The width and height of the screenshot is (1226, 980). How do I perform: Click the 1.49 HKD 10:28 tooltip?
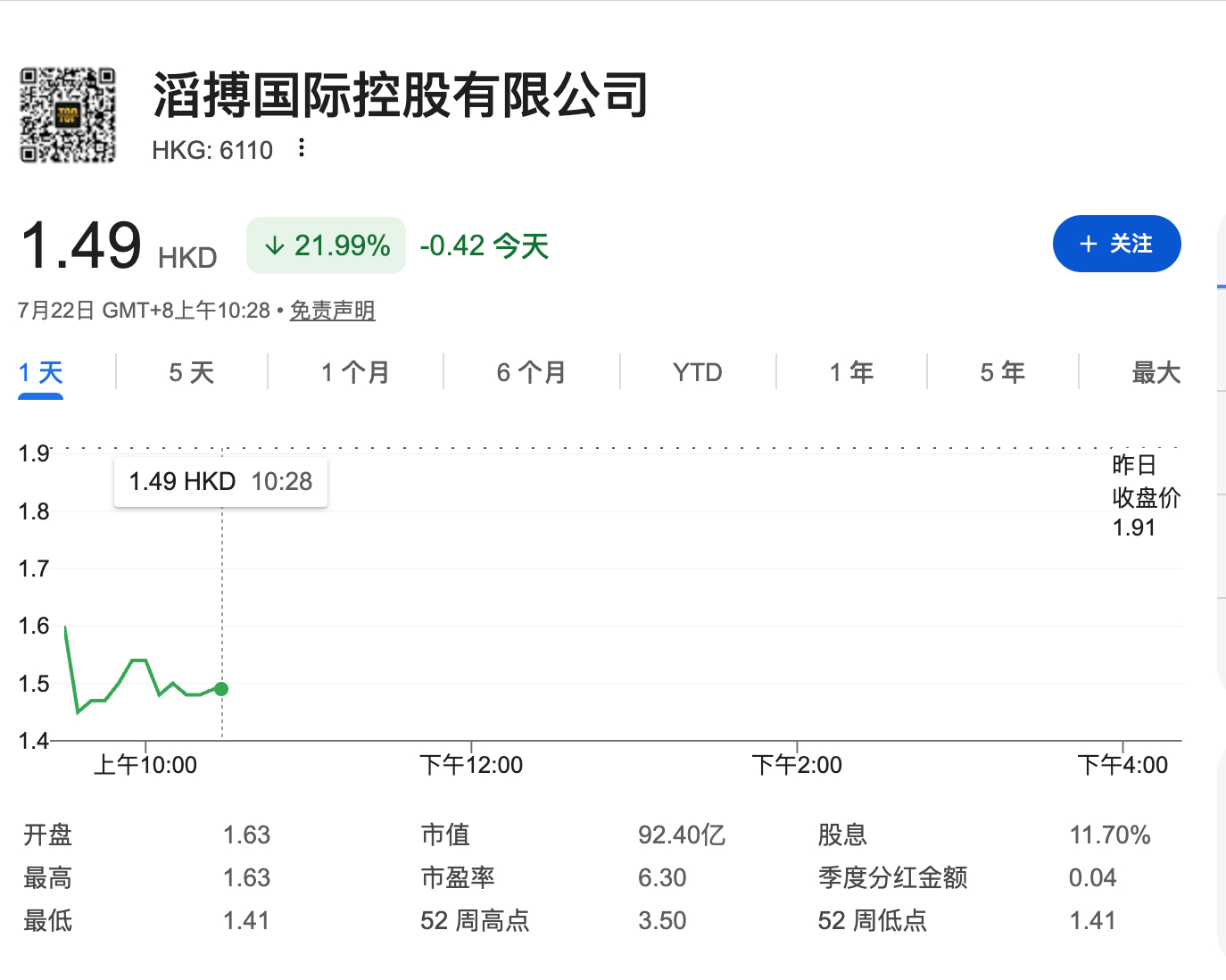220,482
